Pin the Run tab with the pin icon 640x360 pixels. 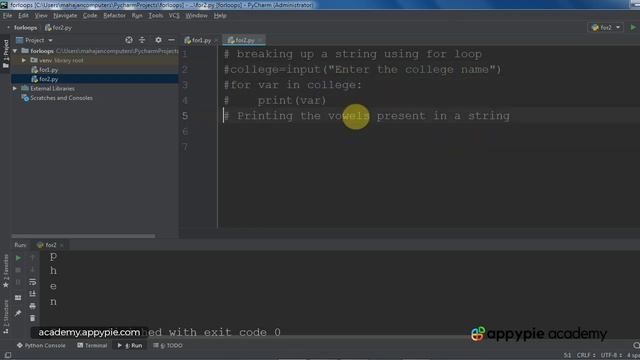click(18, 313)
